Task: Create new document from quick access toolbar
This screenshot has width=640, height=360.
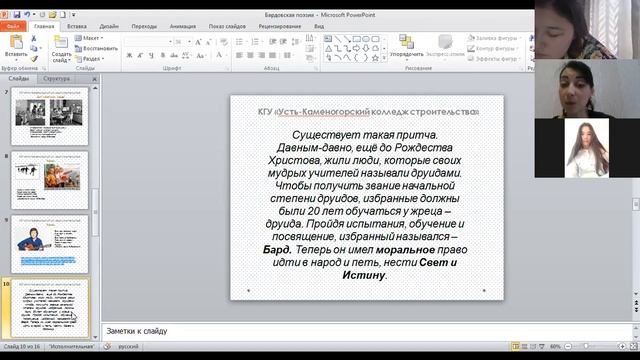Action: [x=62, y=15]
